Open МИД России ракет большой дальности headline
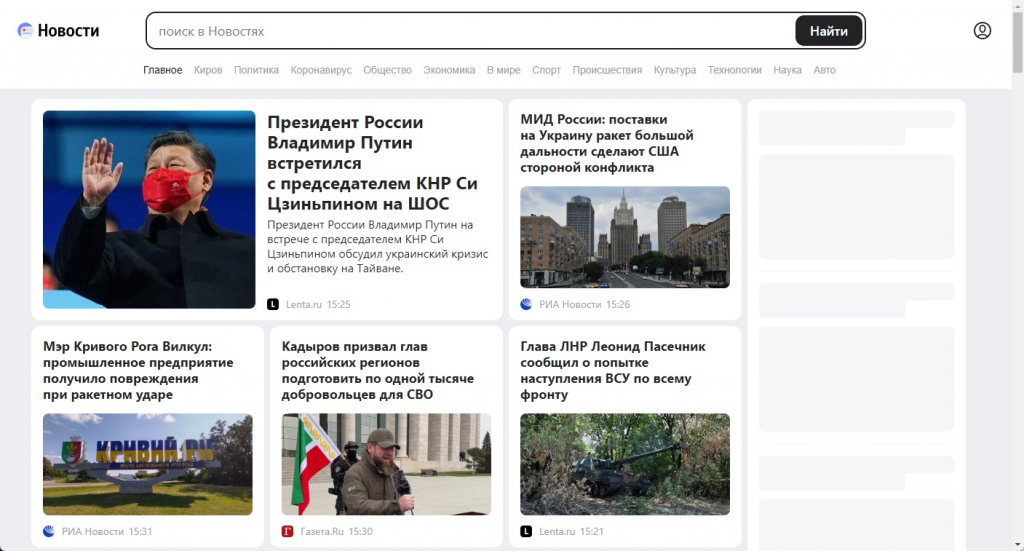The height and width of the screenshot is (551, 1024). point(607,143)
